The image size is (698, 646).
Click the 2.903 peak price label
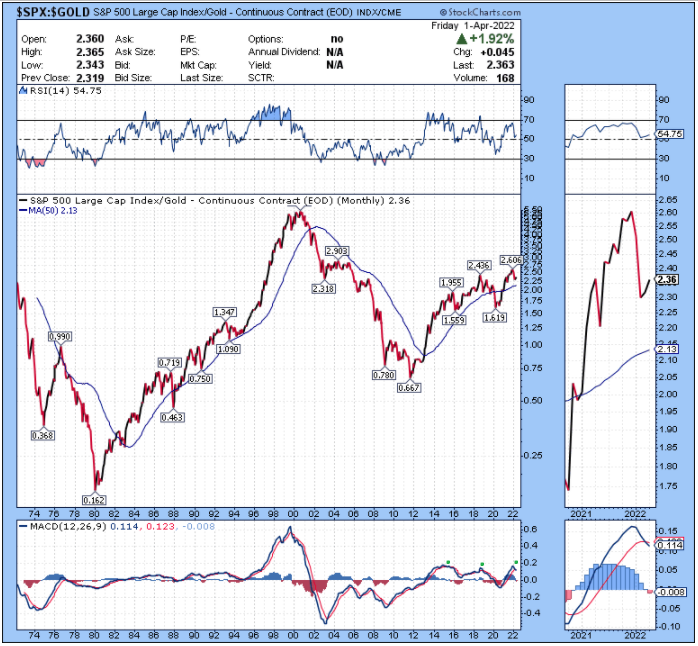click(337, 251)
